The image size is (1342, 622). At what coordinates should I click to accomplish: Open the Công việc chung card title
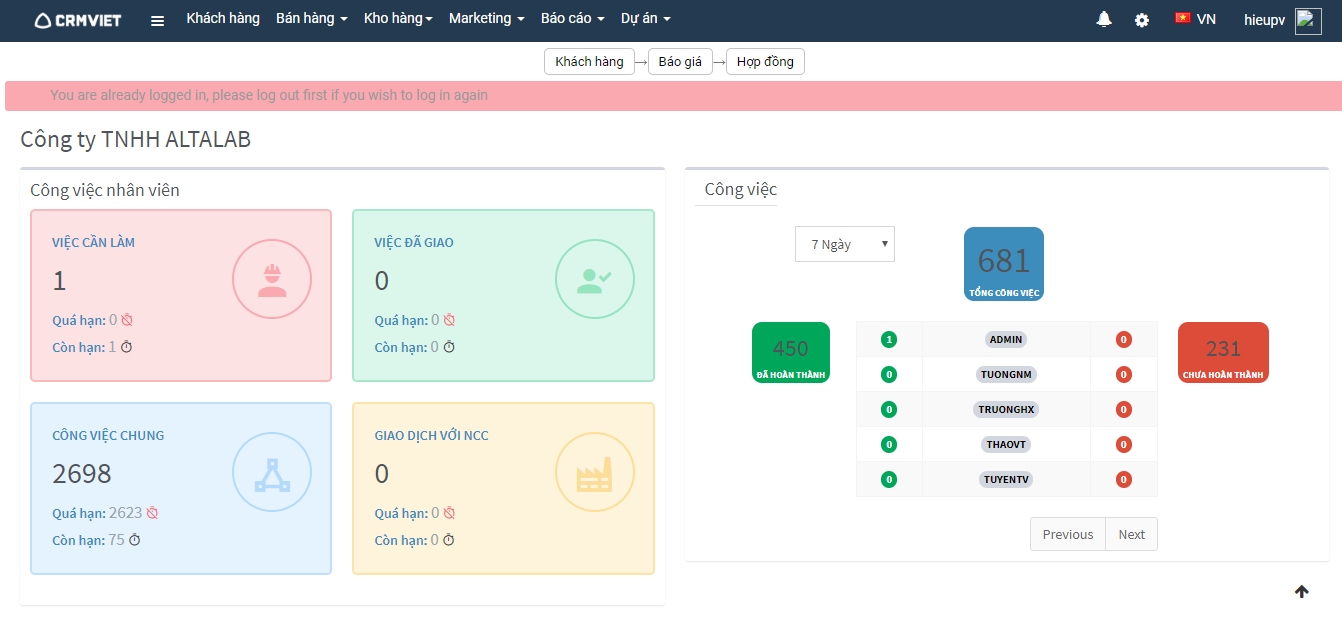(108, 435)
